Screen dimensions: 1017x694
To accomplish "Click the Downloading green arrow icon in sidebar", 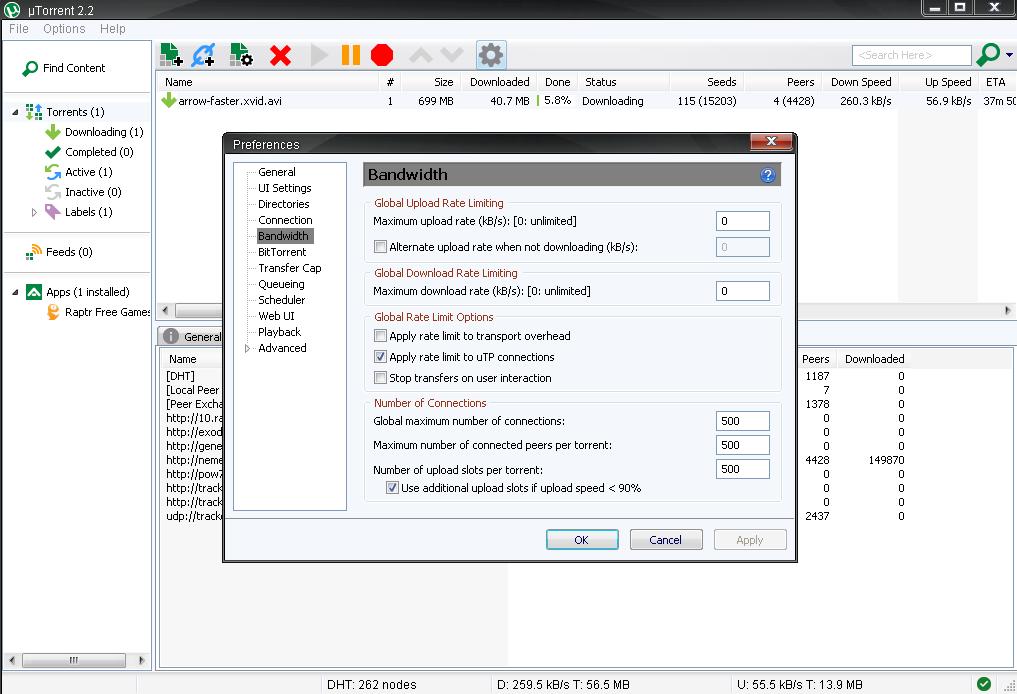I will 53,132.
